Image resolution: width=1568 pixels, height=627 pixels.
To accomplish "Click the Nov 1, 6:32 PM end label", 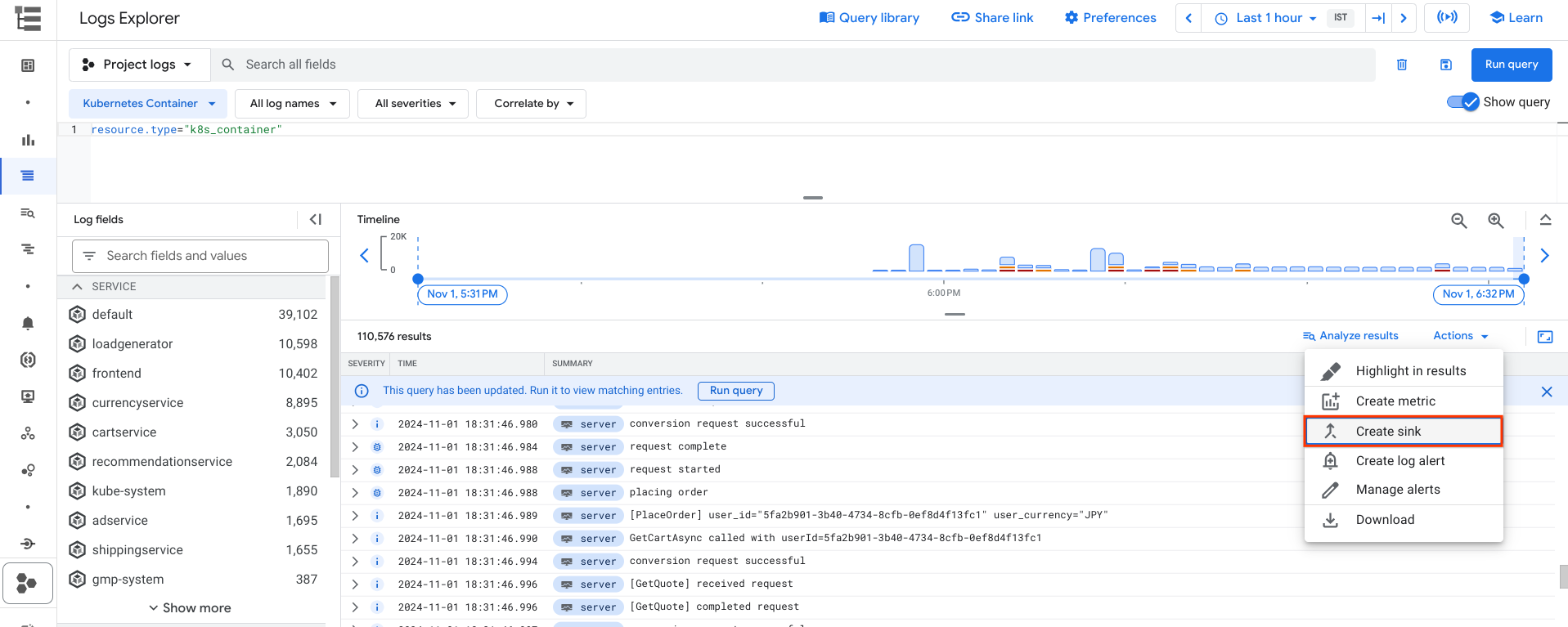I will point(1479,294).
